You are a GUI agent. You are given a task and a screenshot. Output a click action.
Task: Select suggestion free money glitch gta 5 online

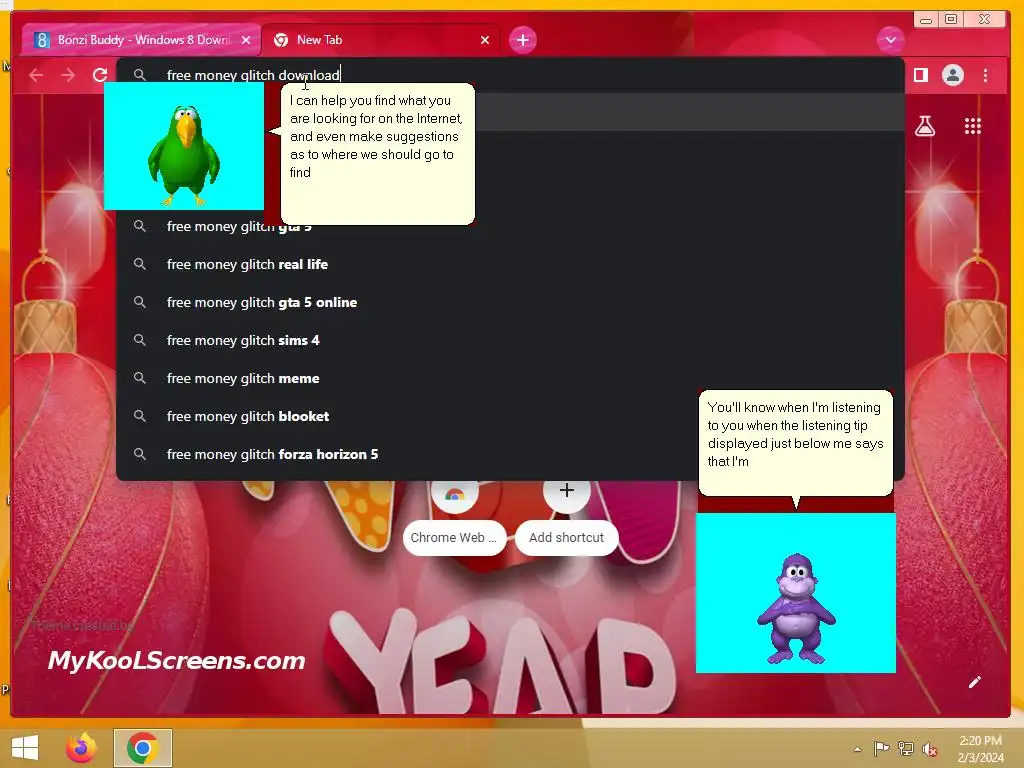510,302
